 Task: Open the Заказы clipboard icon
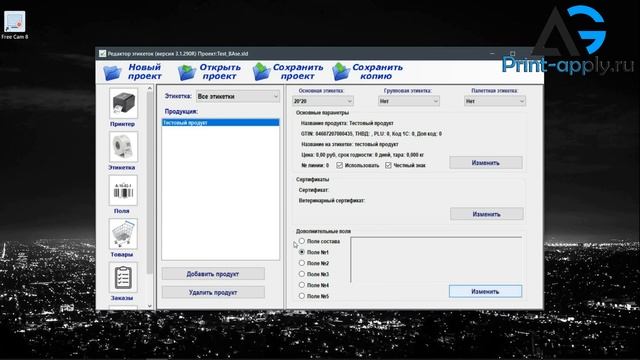point(123,278)
